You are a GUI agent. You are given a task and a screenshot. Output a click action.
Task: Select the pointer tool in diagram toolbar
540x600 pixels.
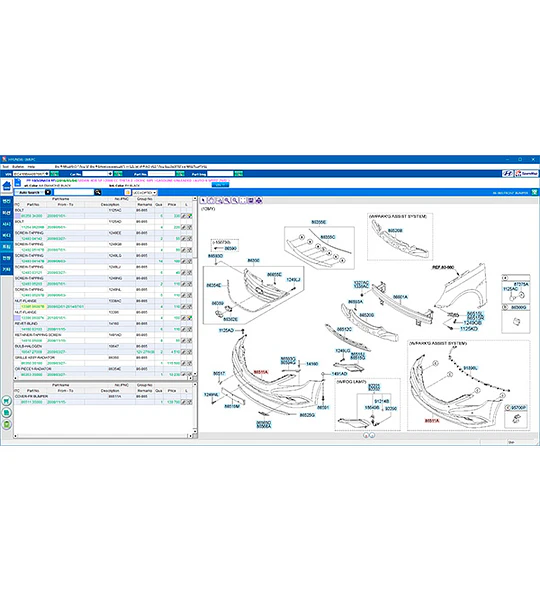203,201
